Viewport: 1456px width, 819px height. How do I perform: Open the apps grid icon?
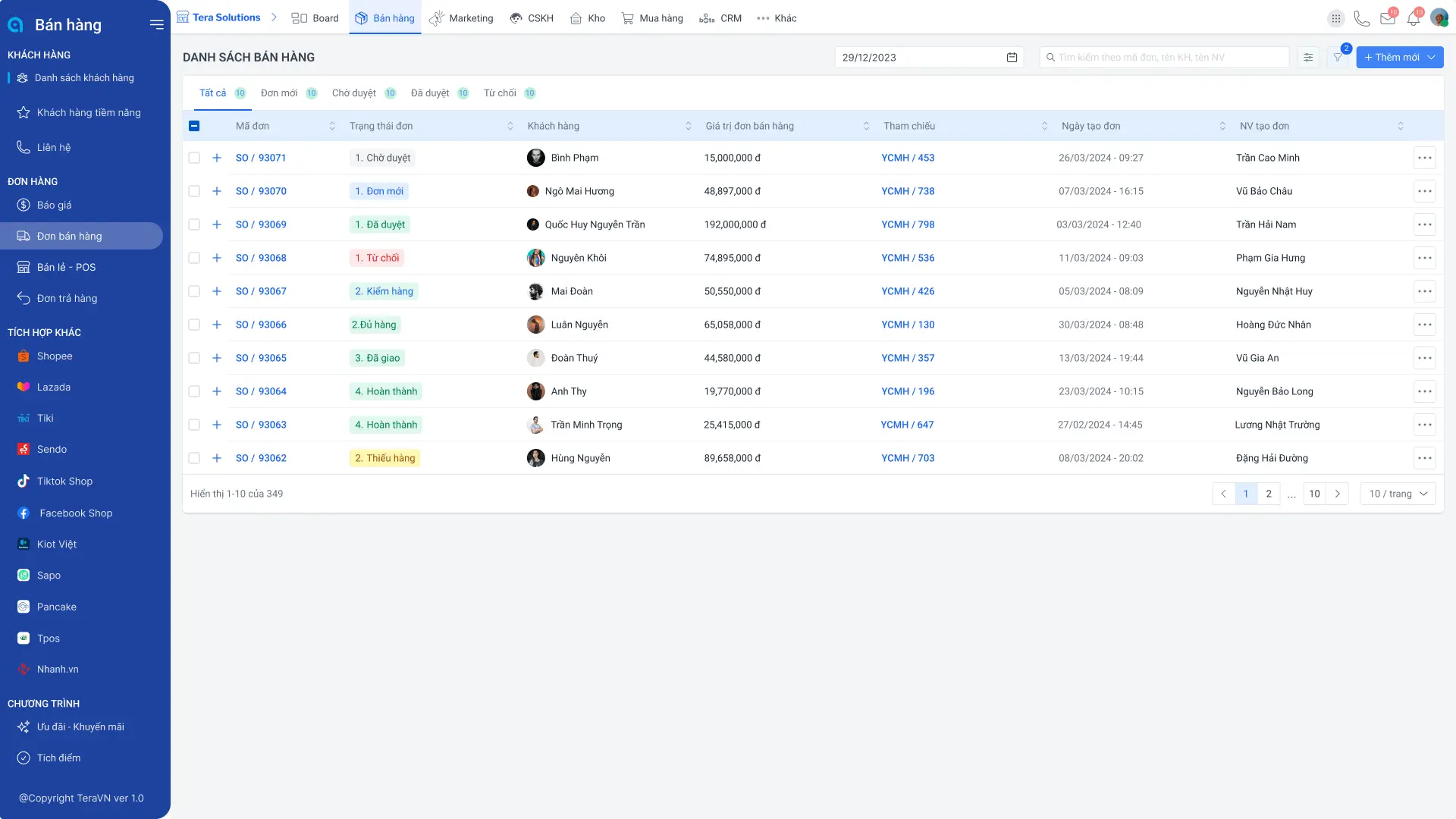tap(1336, 18)
